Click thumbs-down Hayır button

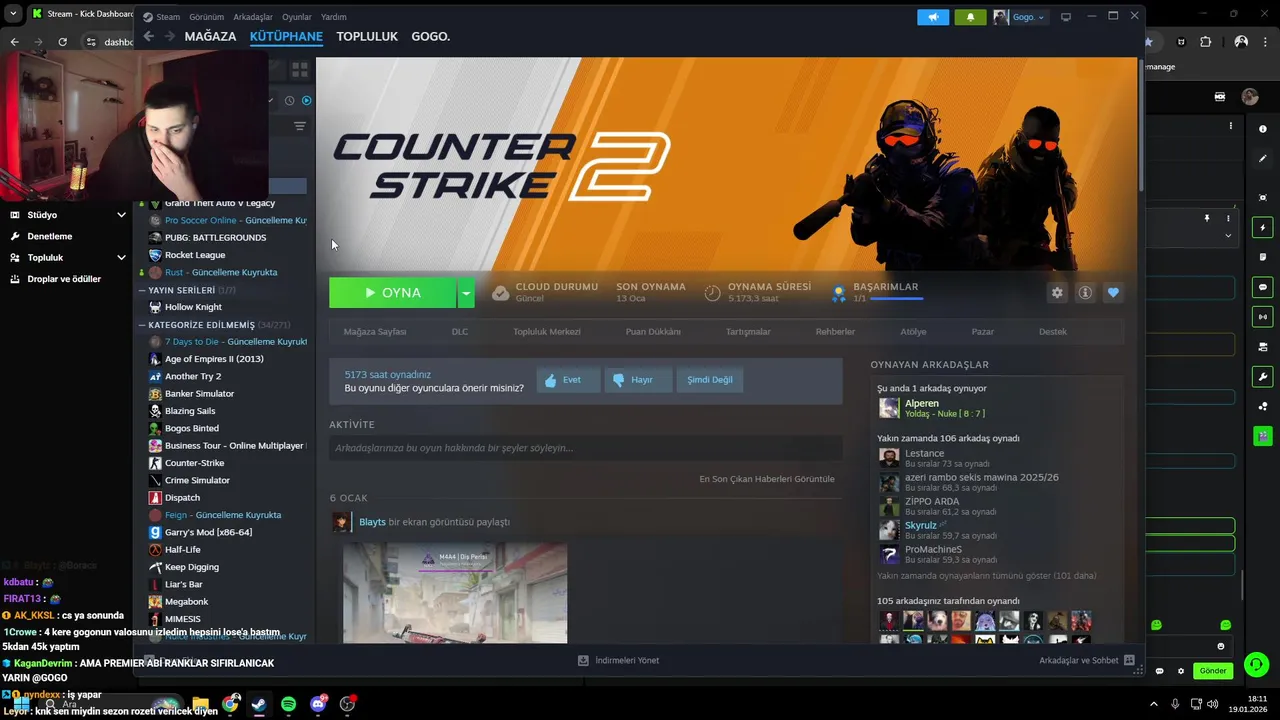click(x=638, y=380)
